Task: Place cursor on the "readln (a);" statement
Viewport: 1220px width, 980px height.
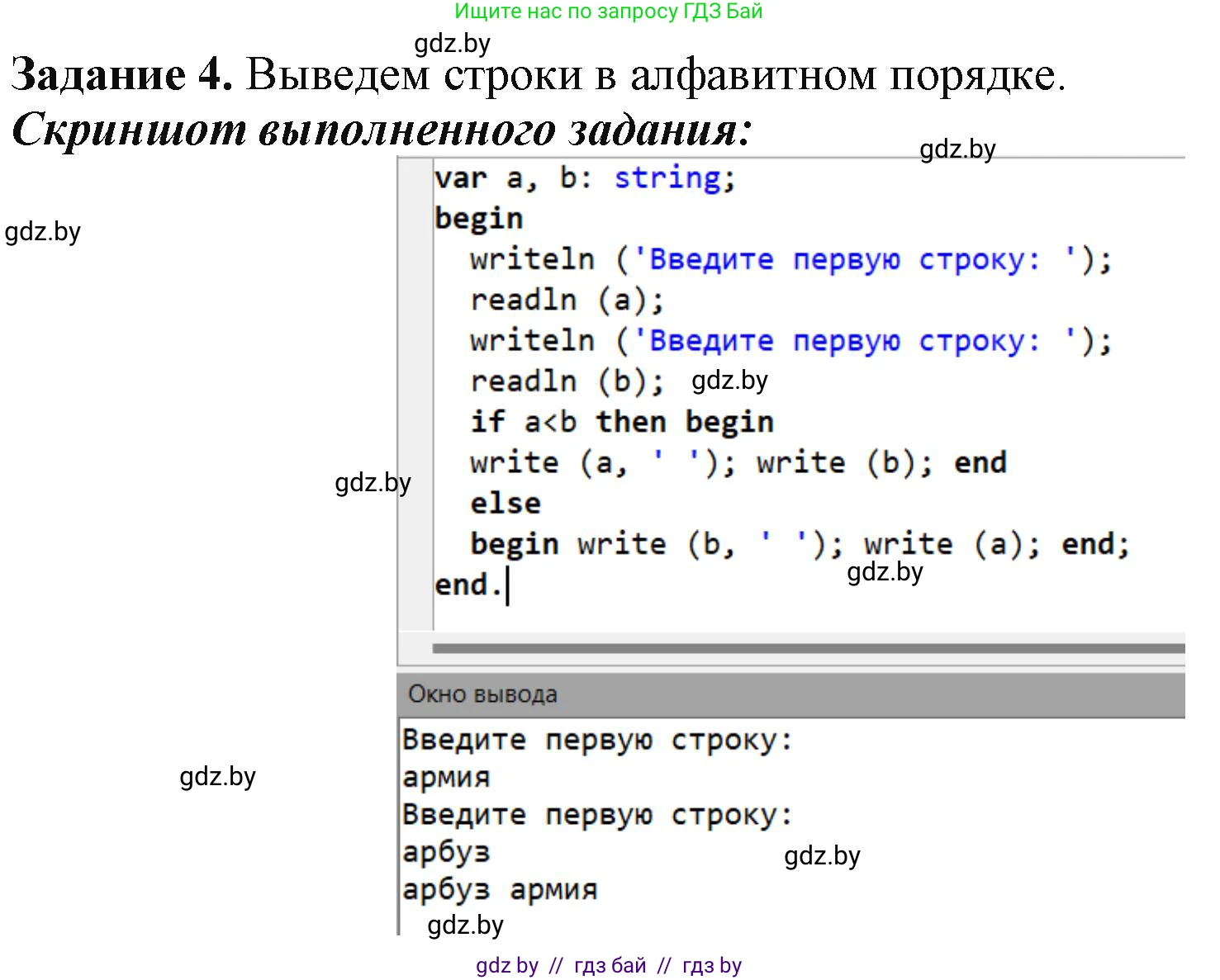Action: click(x=566, y=300)
